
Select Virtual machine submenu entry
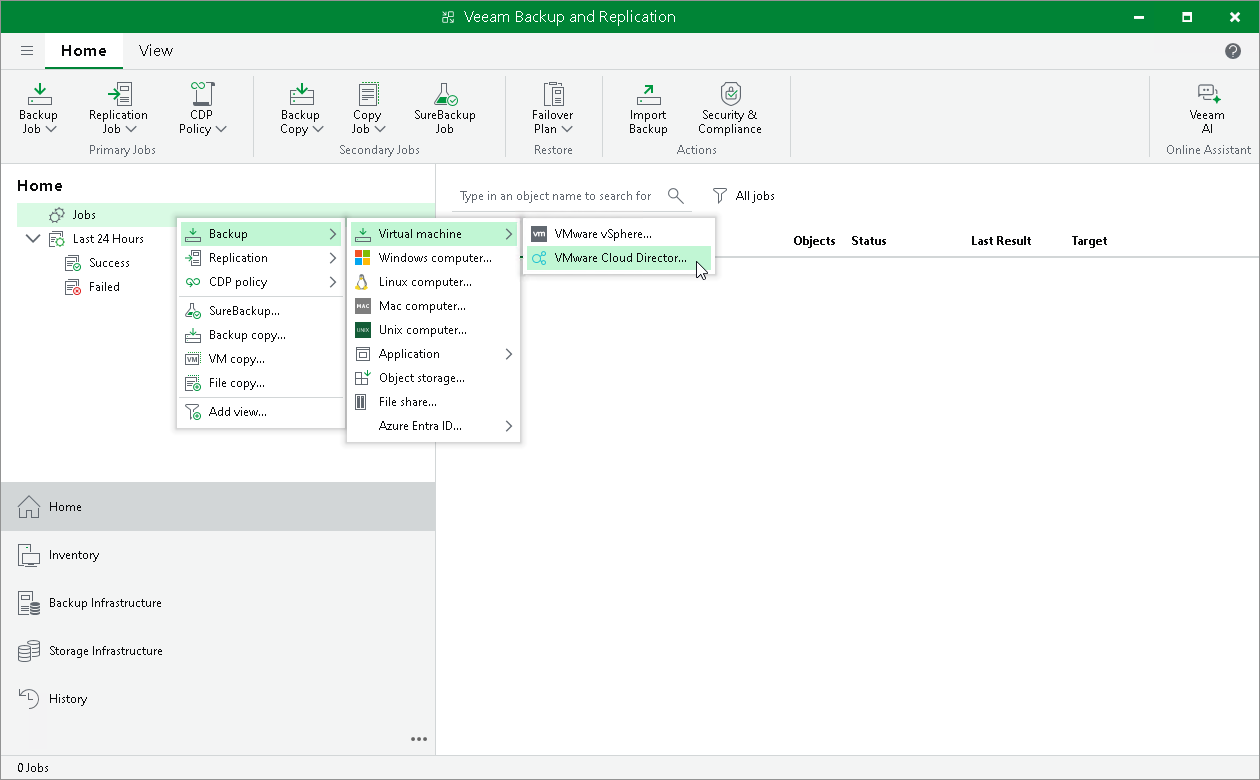(x=433, y=234)
